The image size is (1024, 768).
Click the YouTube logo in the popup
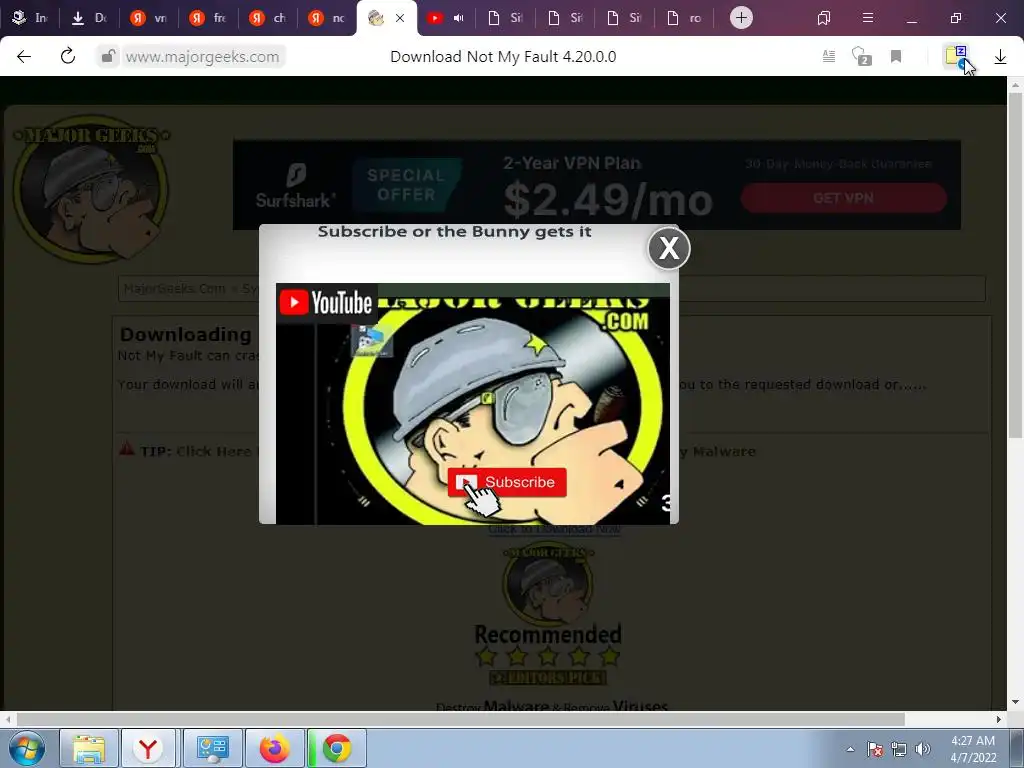[x=326, y=302]
